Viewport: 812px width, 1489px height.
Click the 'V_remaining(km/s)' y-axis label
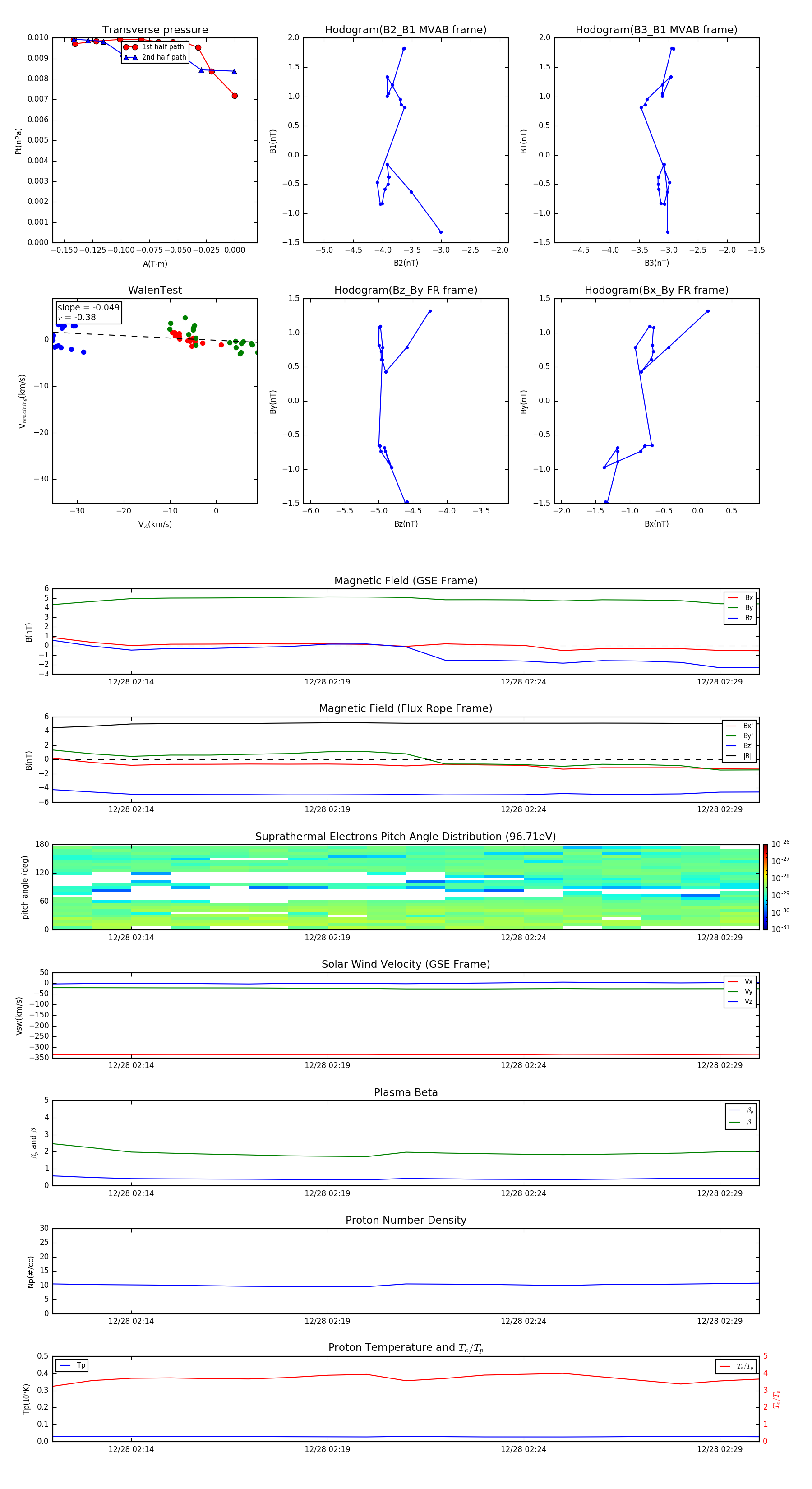pyautogui.click(x=22, y=401)
